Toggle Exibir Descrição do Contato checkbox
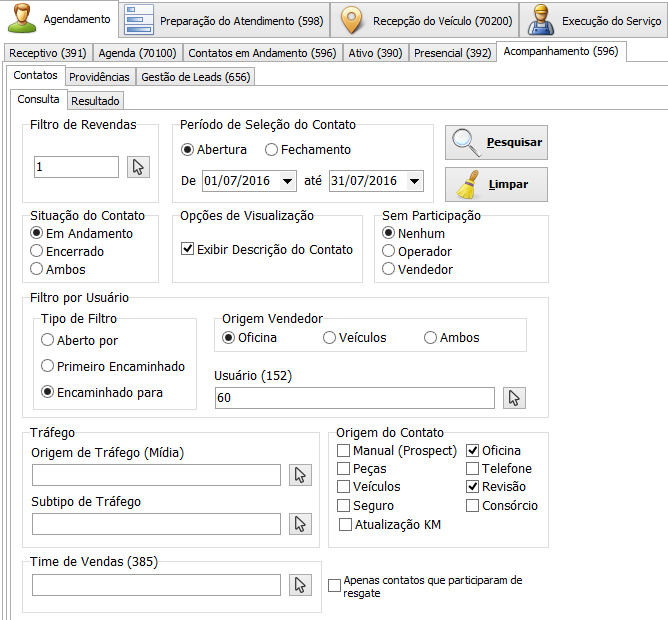 tap(187, 249)
